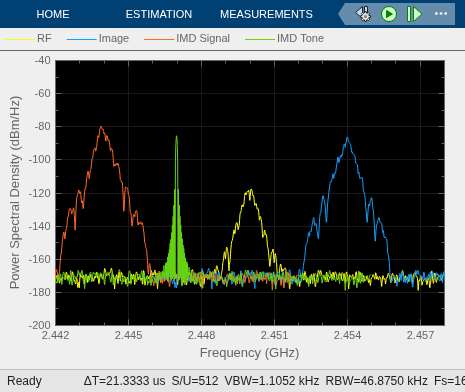Toggle the RF legend entry
This screenshot has height=392, width=465.
click(28, 38)
